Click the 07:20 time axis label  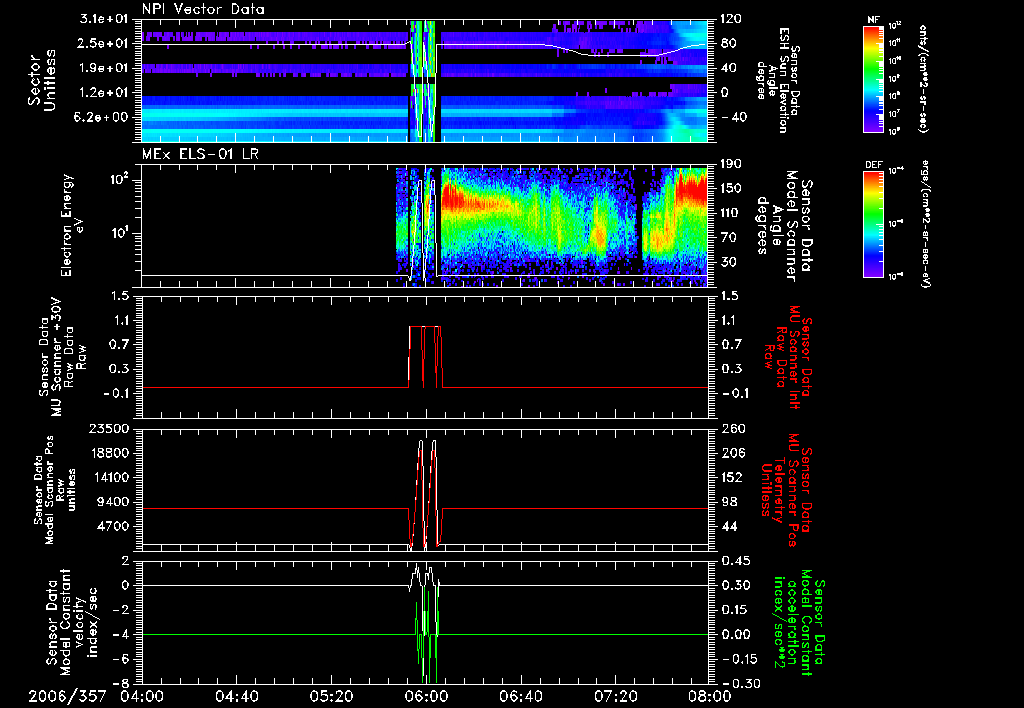click(615, 697)
